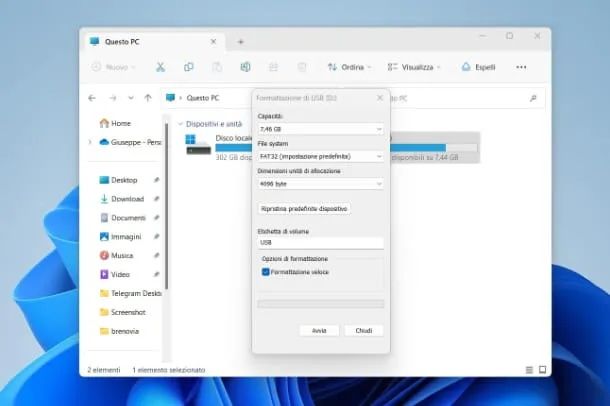The height and width of the screenshot is (406, 610).
Task: Click pin icon next to Download
Action: point(156,199)
